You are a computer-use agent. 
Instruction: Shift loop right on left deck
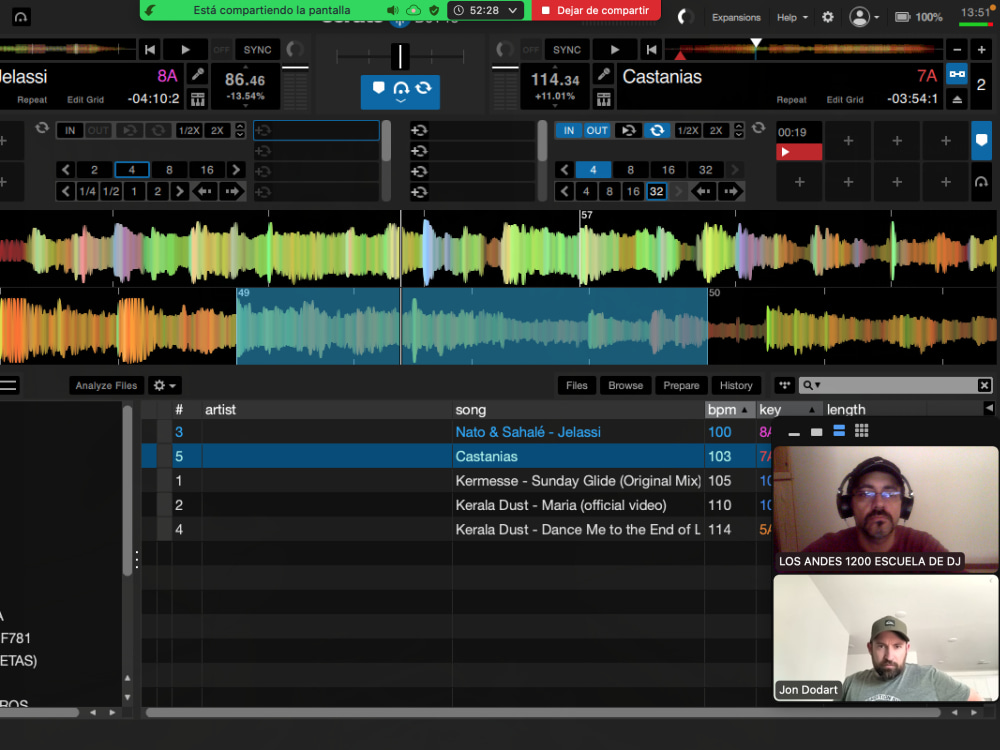232,191
